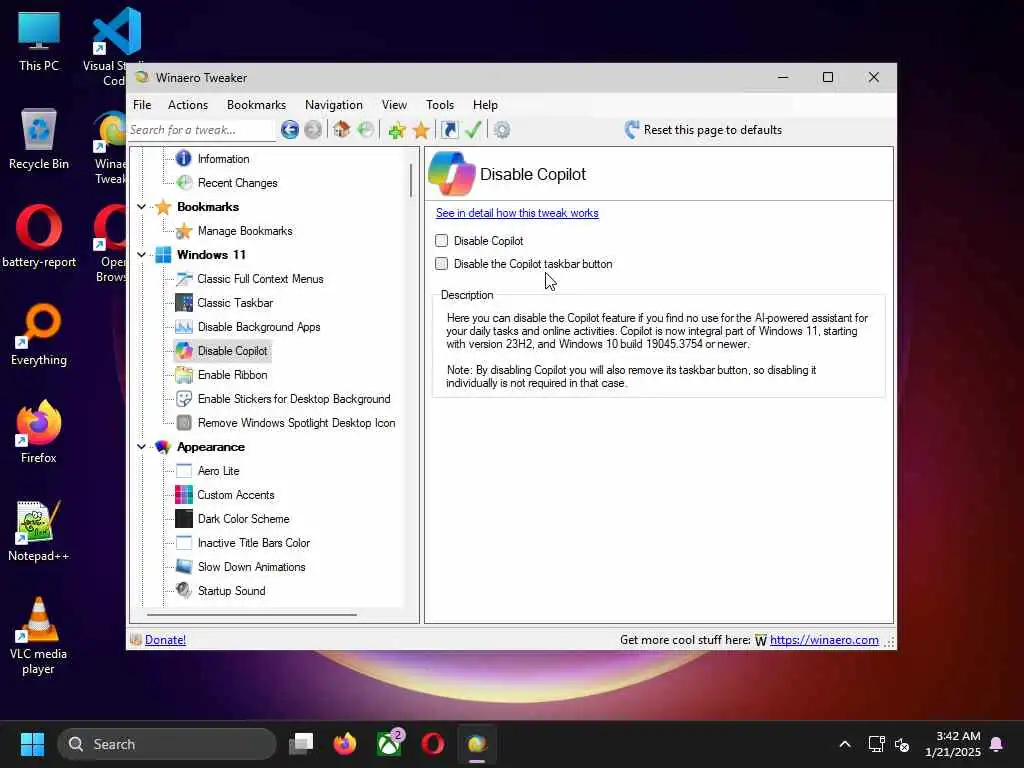Collapse the Bookmarks tree section
This screenshot has width=1024, height=768.
click(141, 207)
